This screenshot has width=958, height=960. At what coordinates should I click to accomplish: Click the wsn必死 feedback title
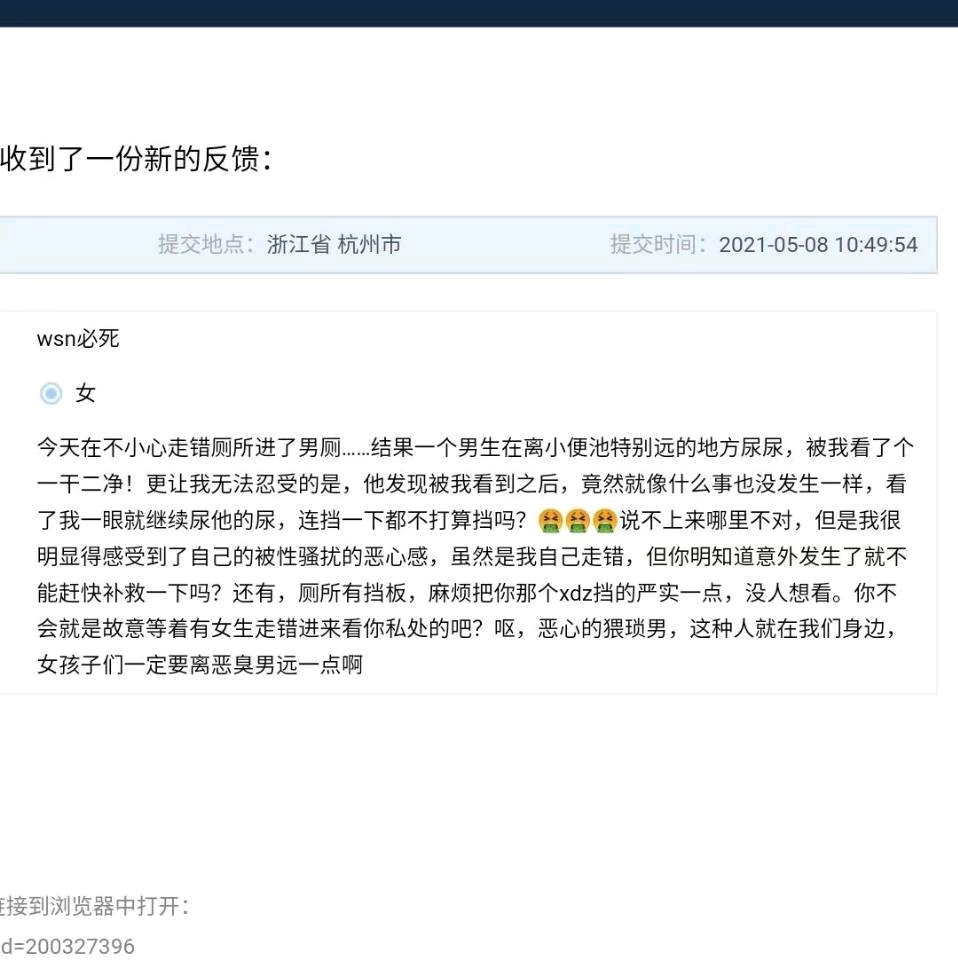(78, 339)
